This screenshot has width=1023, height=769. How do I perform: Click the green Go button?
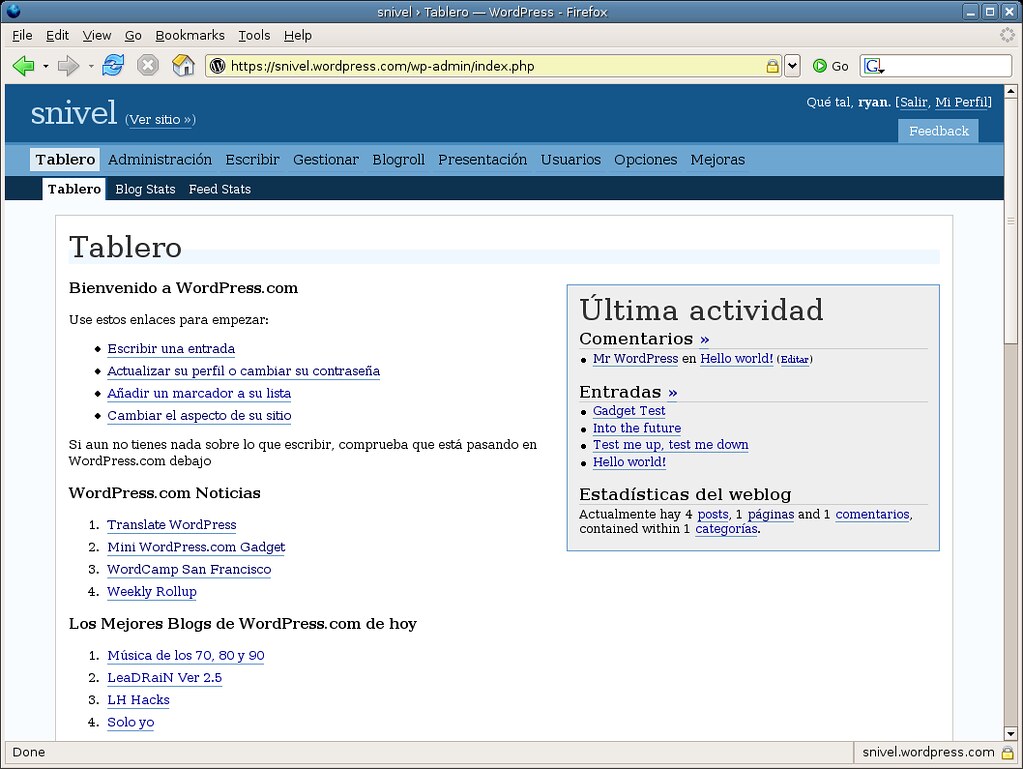tap(831, 66)
